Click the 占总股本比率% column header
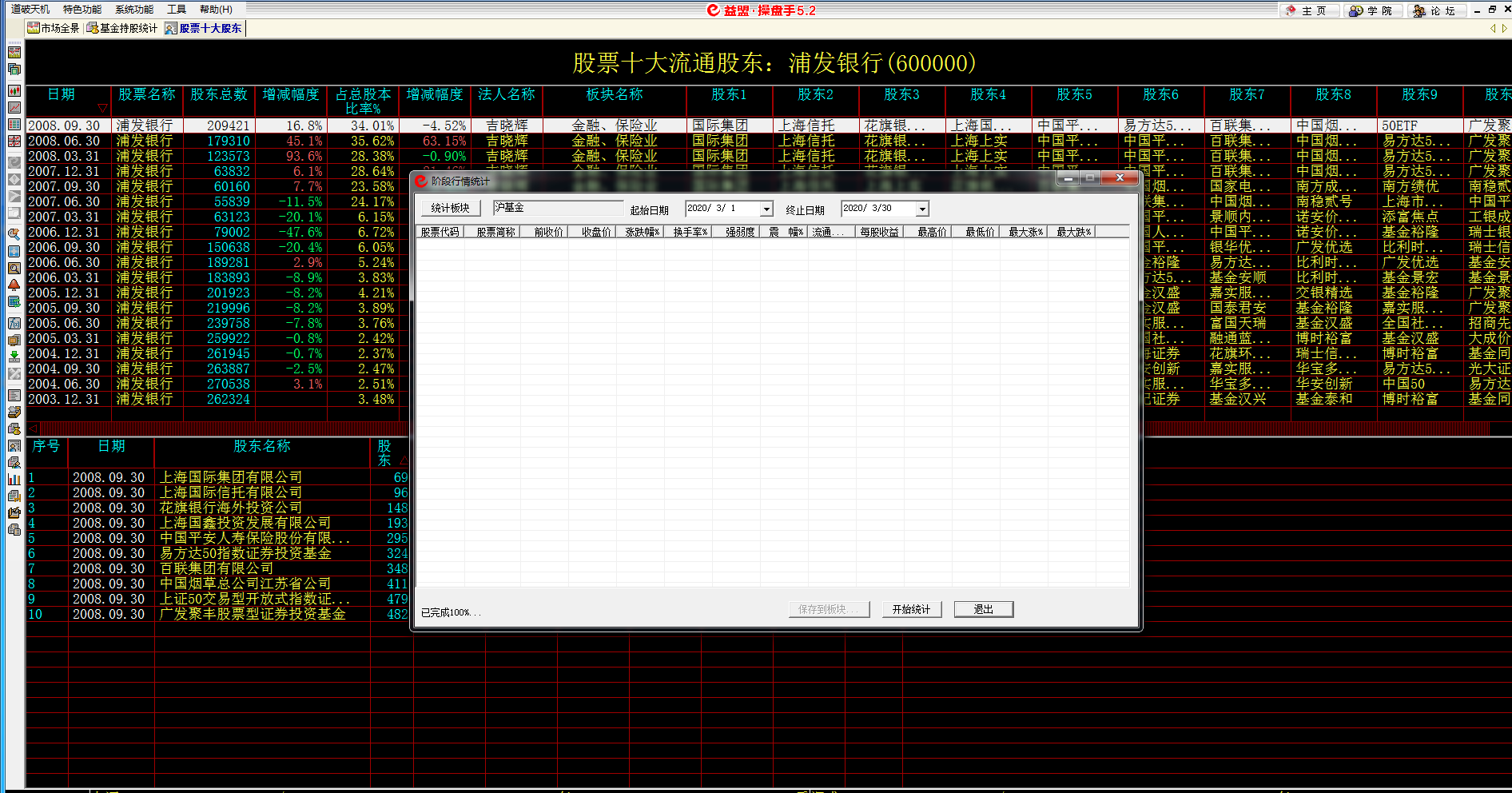 pyautogui.click(x=364, y=101)
